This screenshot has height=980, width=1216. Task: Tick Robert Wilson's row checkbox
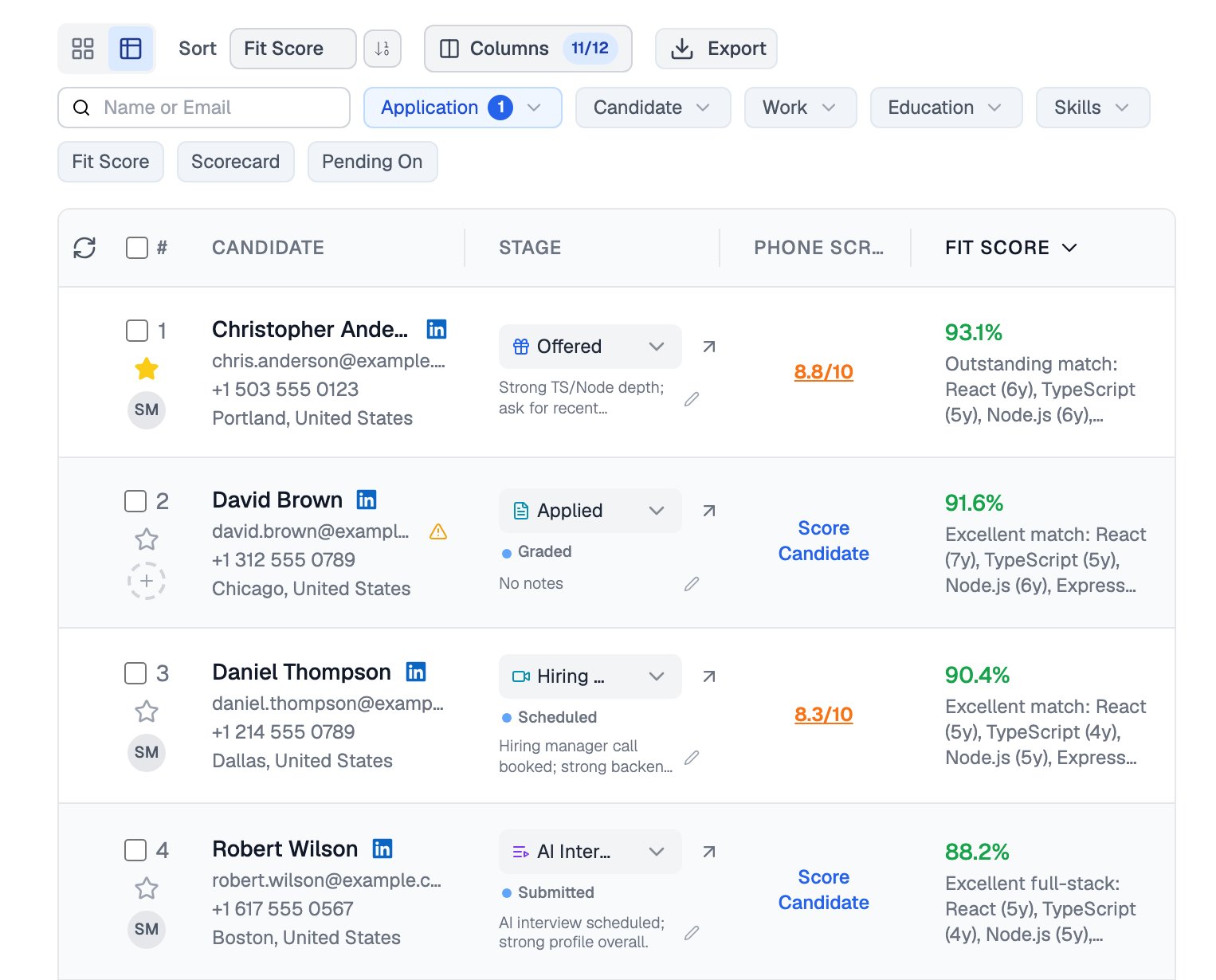135,850
